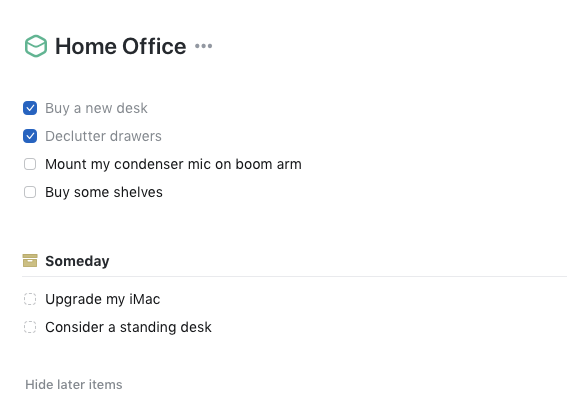Click the divider line under Someday heading
This screenshot has height=416, width=567.
tap(294, 276)
